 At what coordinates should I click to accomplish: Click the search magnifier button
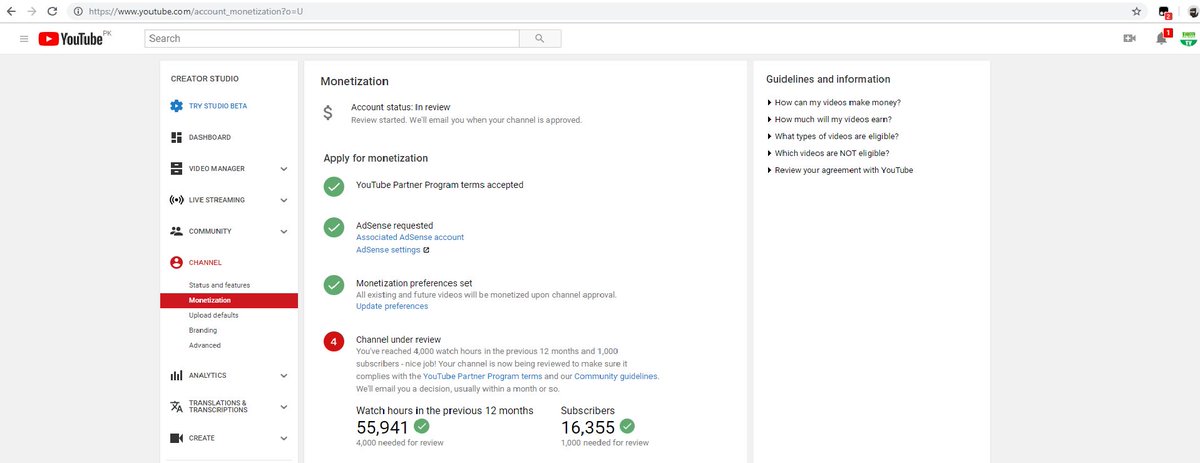click(540, 38)
